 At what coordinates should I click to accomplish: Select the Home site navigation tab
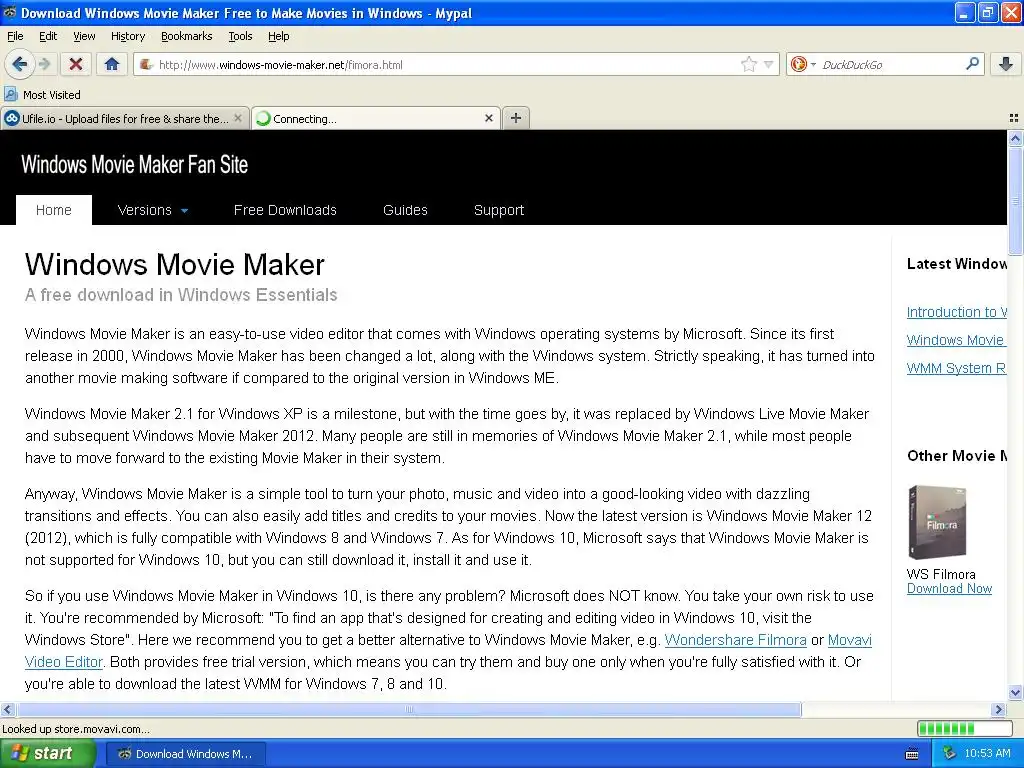click(x=54, y=210)
